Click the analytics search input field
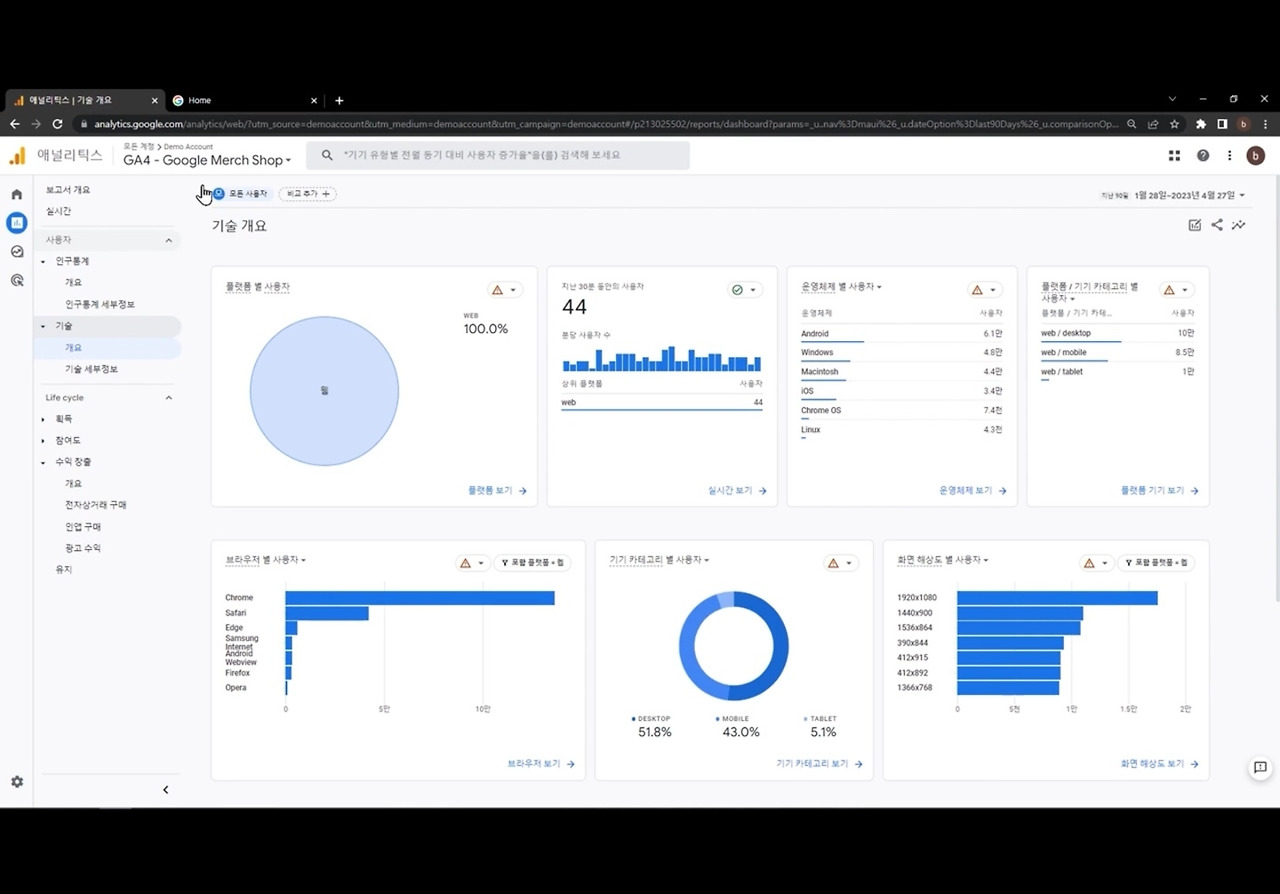 [x=498, y=156]
